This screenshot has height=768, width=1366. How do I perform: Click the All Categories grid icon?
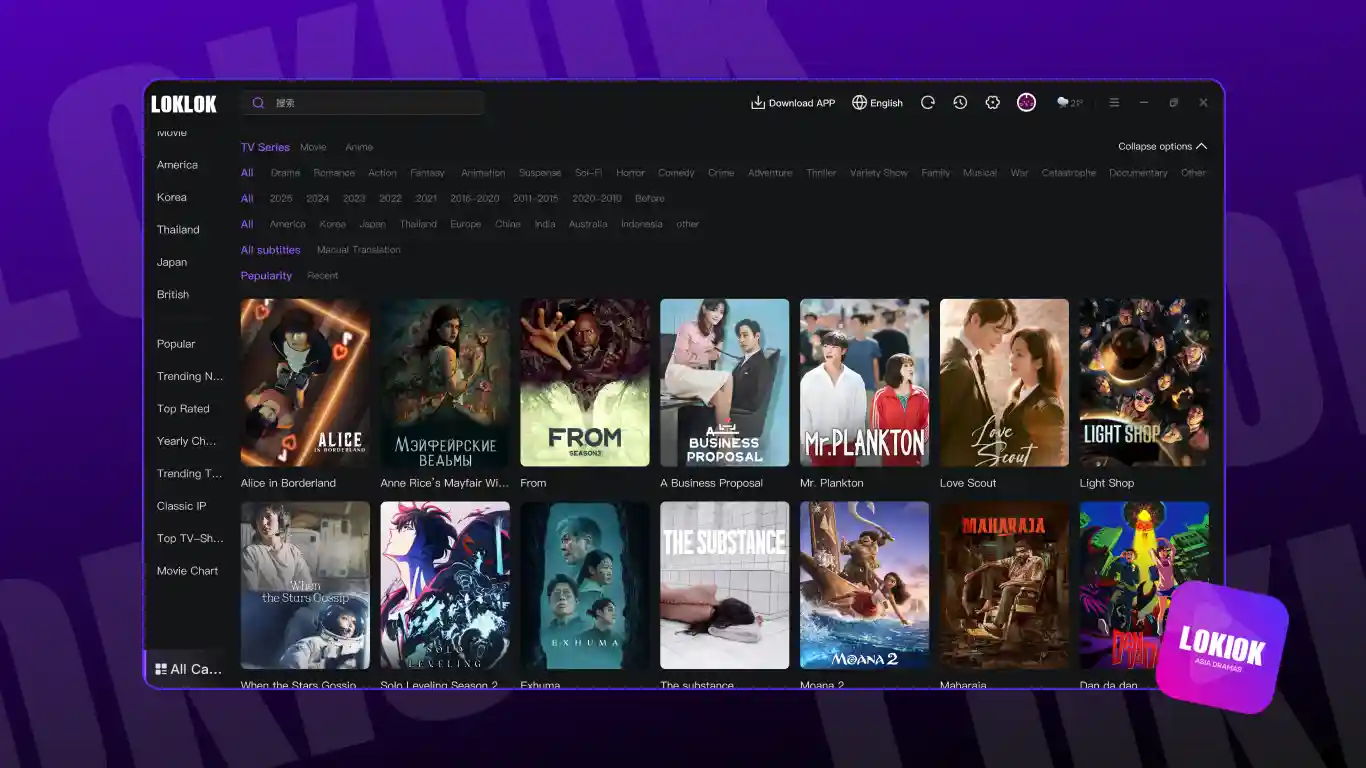point(161,669)
